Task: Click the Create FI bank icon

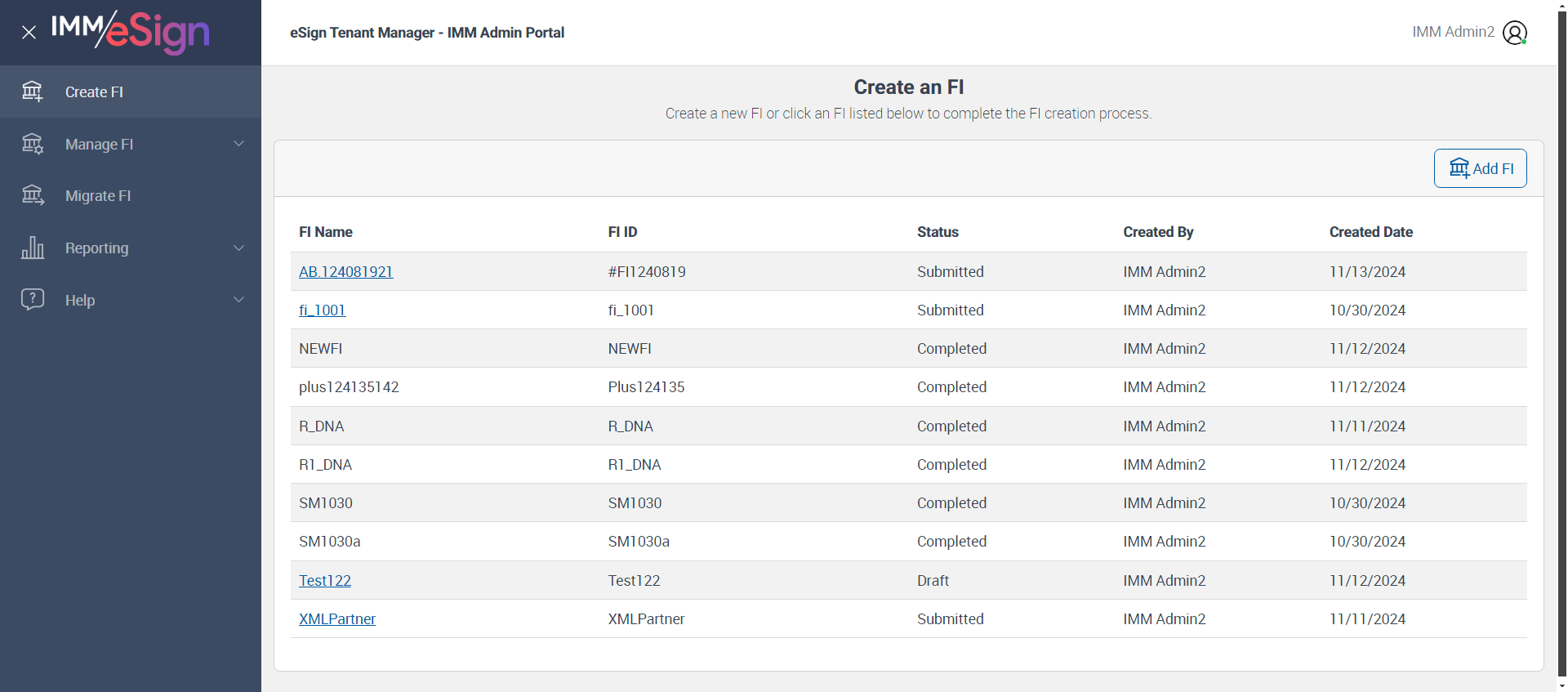Action: coord(33,92)
